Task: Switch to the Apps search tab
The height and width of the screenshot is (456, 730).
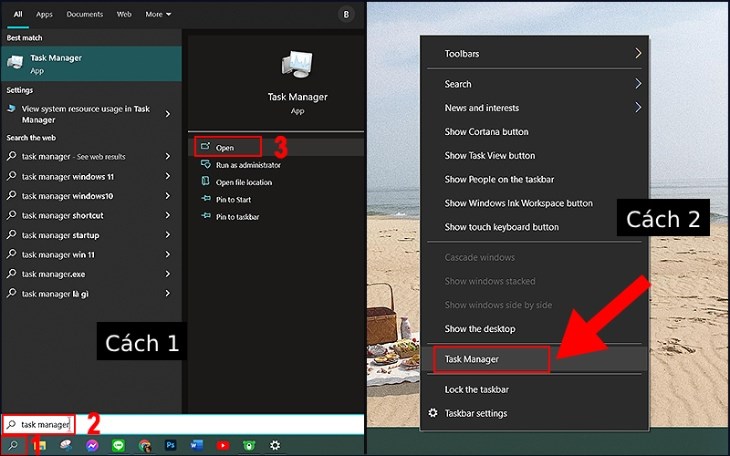Action: point(44,14)
